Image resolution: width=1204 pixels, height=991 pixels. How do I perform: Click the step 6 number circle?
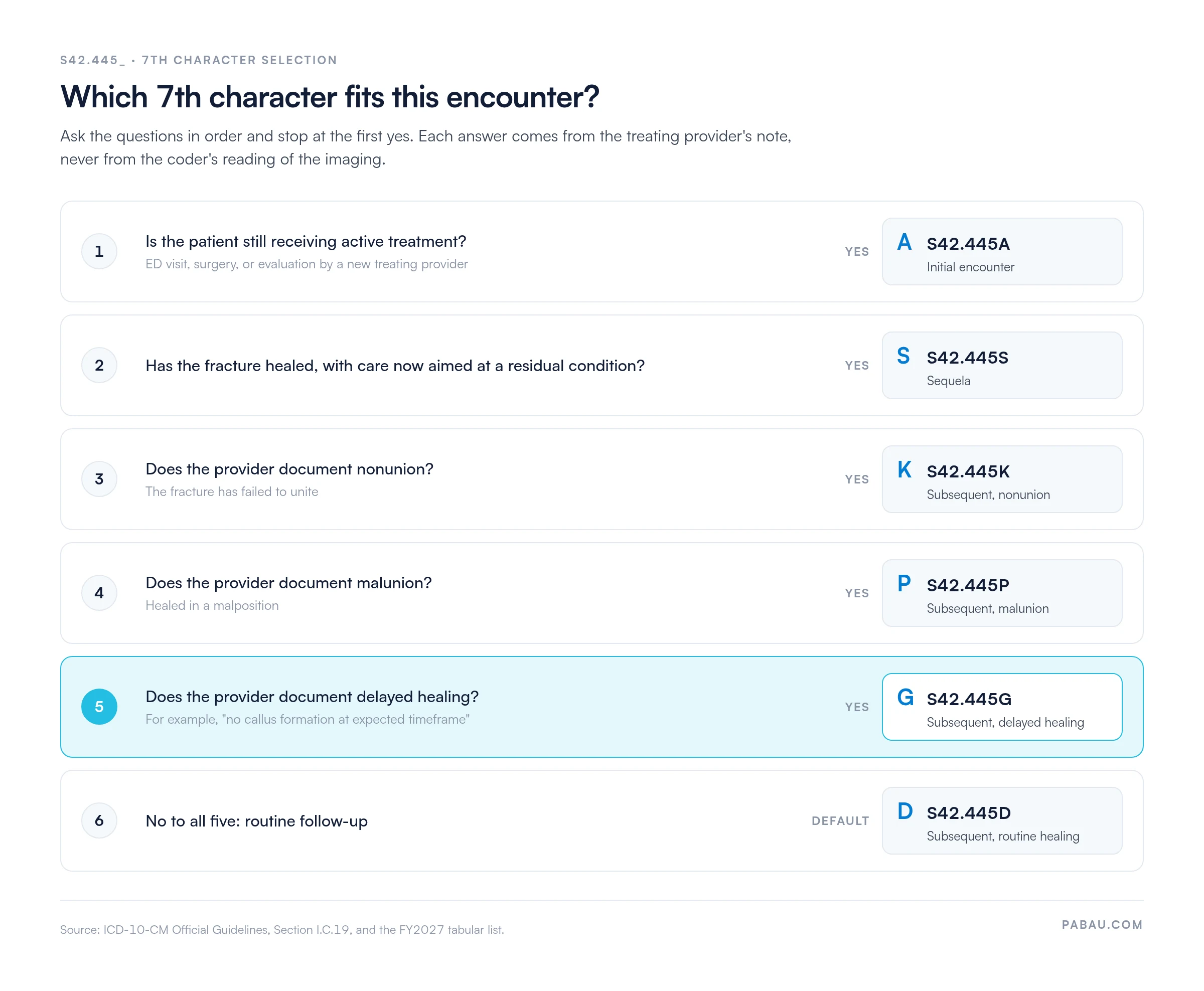(99, 820)
